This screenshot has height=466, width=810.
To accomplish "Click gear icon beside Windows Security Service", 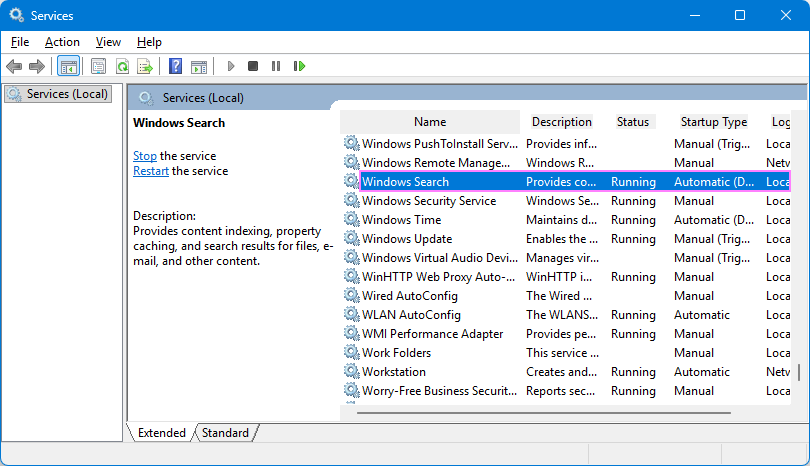I will click(x=352, y=200).
